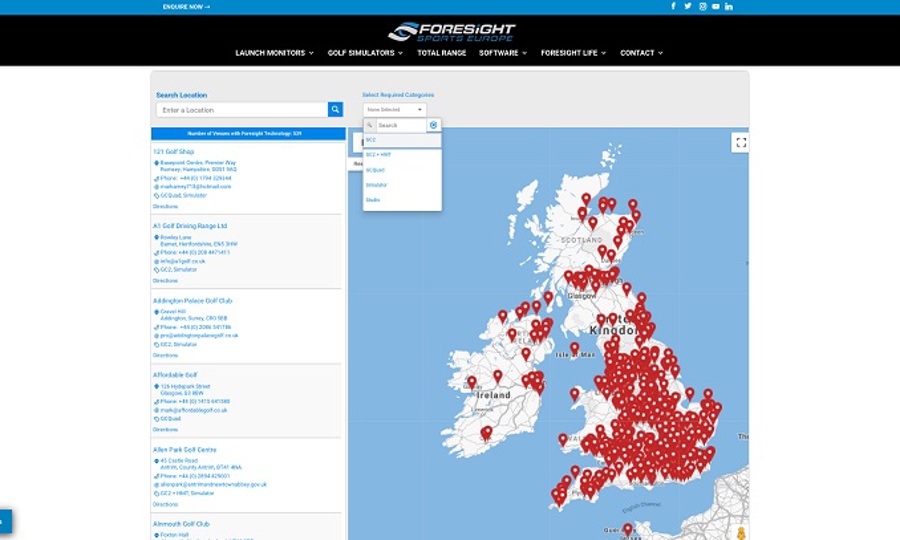Select the Studio category option
This screenshot has width=900, height=540.
[x=402, y=200]
